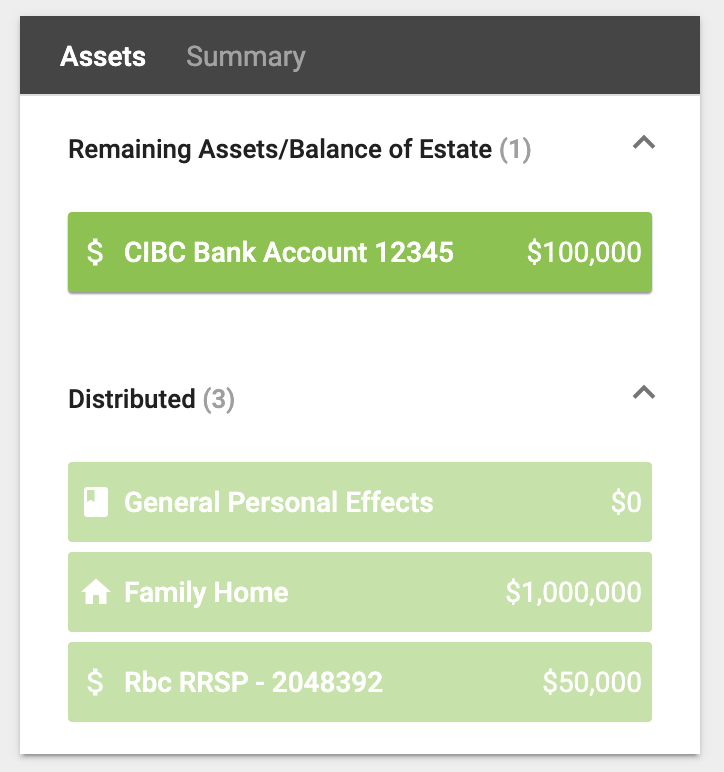Click the $50,000 value on Rbc RRSP
The image size is (724, 772).
pos(592,682)
